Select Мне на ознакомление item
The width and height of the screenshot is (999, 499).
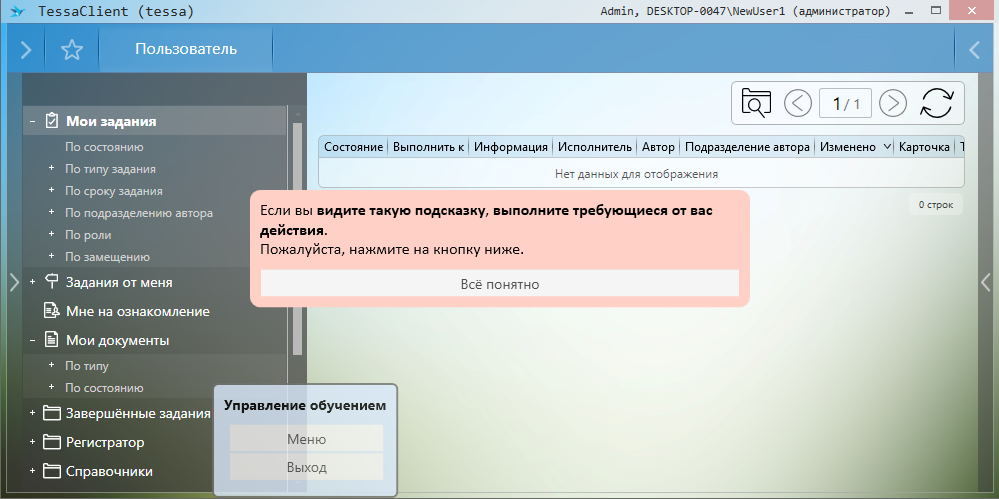click(137, 311)
